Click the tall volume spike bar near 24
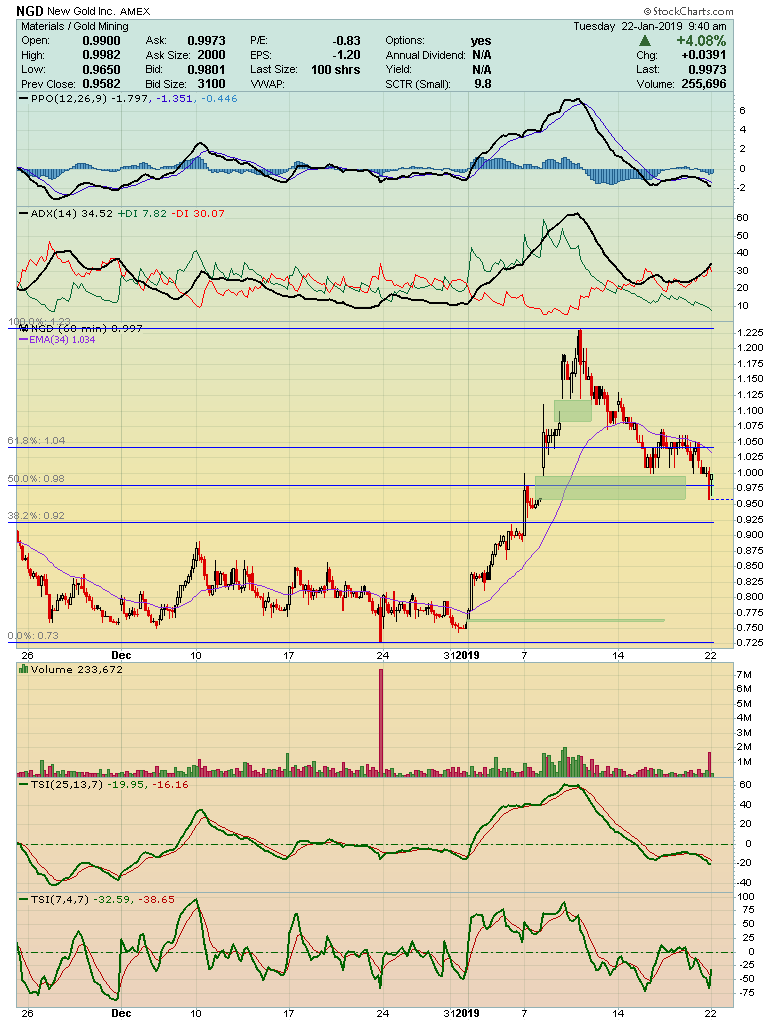 pos(382,722)
